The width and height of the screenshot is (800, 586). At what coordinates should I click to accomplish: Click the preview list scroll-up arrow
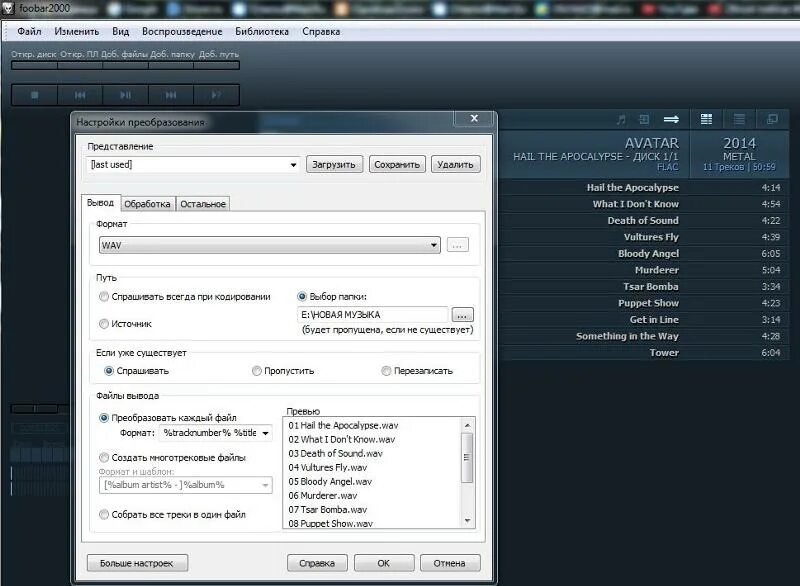coord(467,425)
